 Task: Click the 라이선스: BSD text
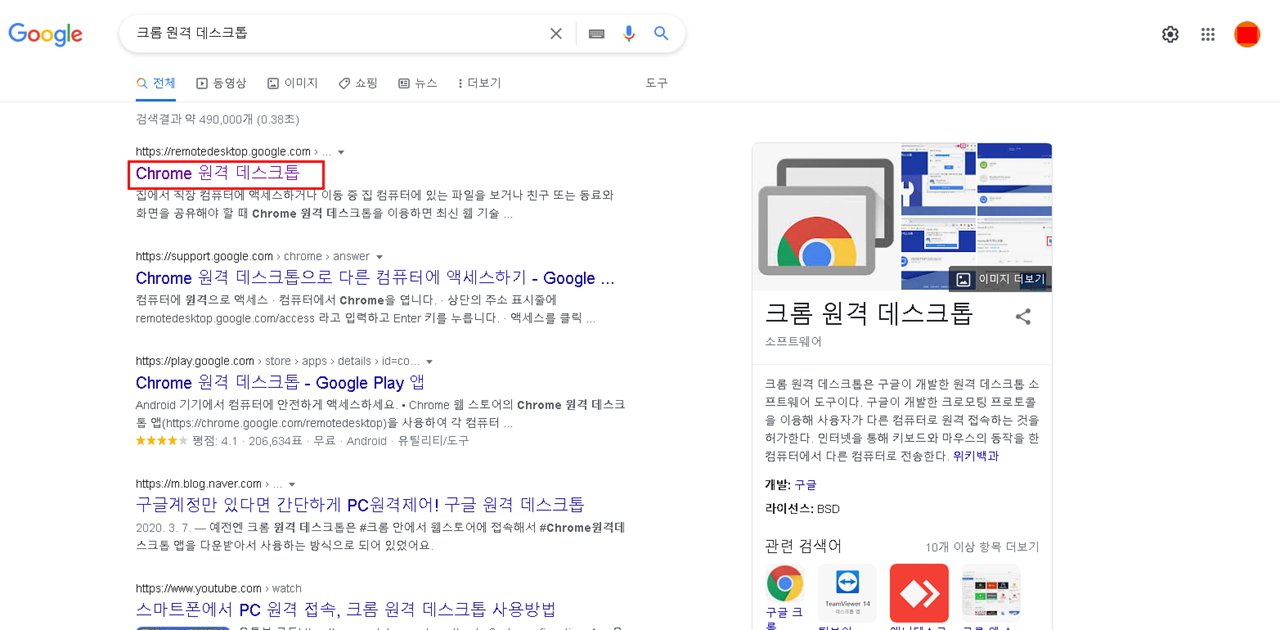(802, 509)
